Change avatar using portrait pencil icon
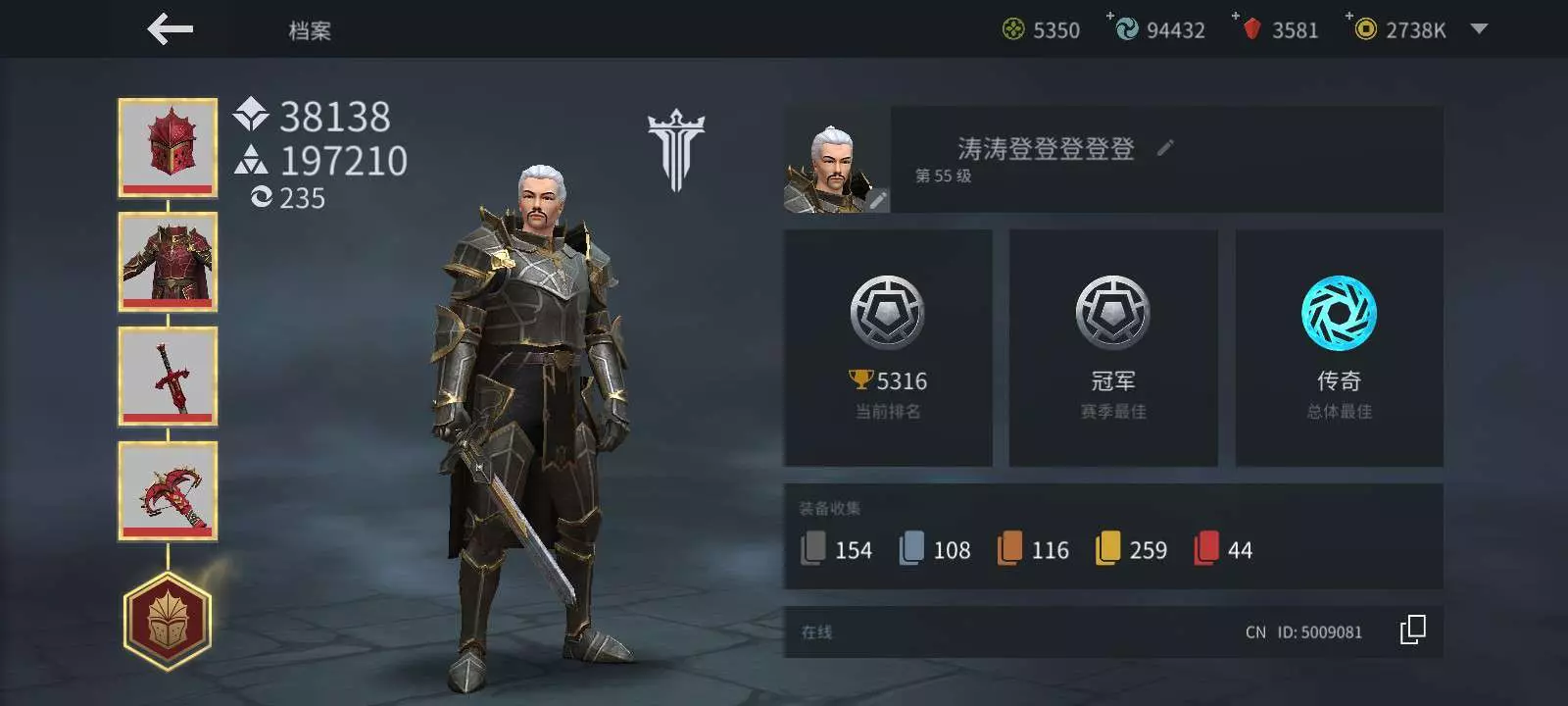The height and width of the screenshot is (706, 1568). point(878,200)
